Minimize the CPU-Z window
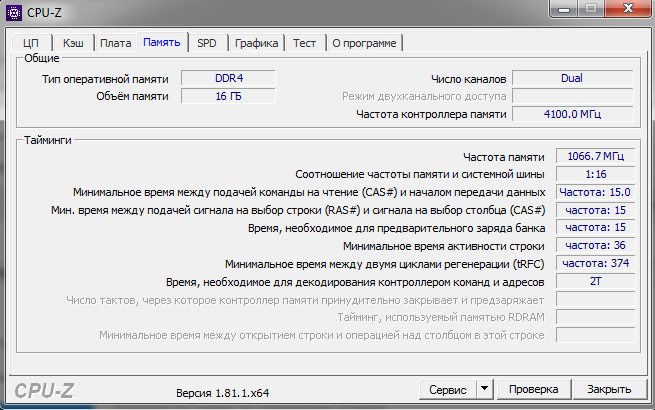Screen dimensions: 655x410 point(564,8)
